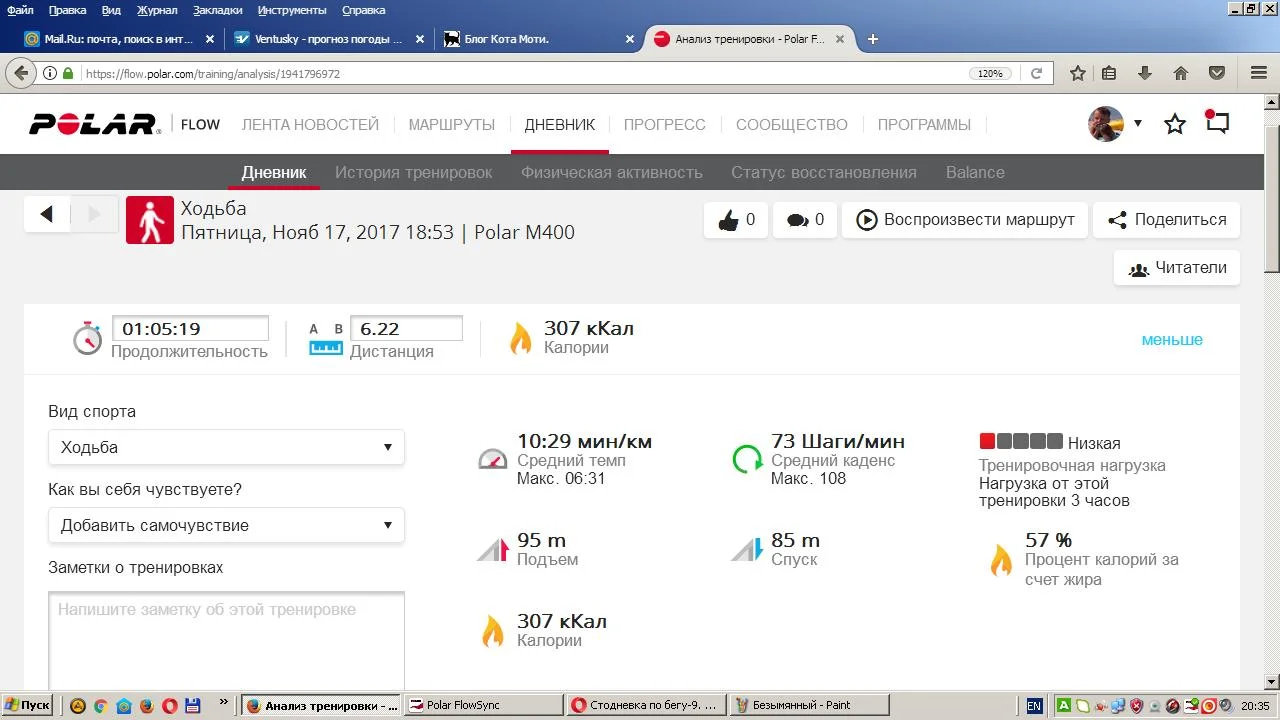1280x720 pixels.
Task: Open the Firefox hamburger menu
Action: (x=1259, y=73)
